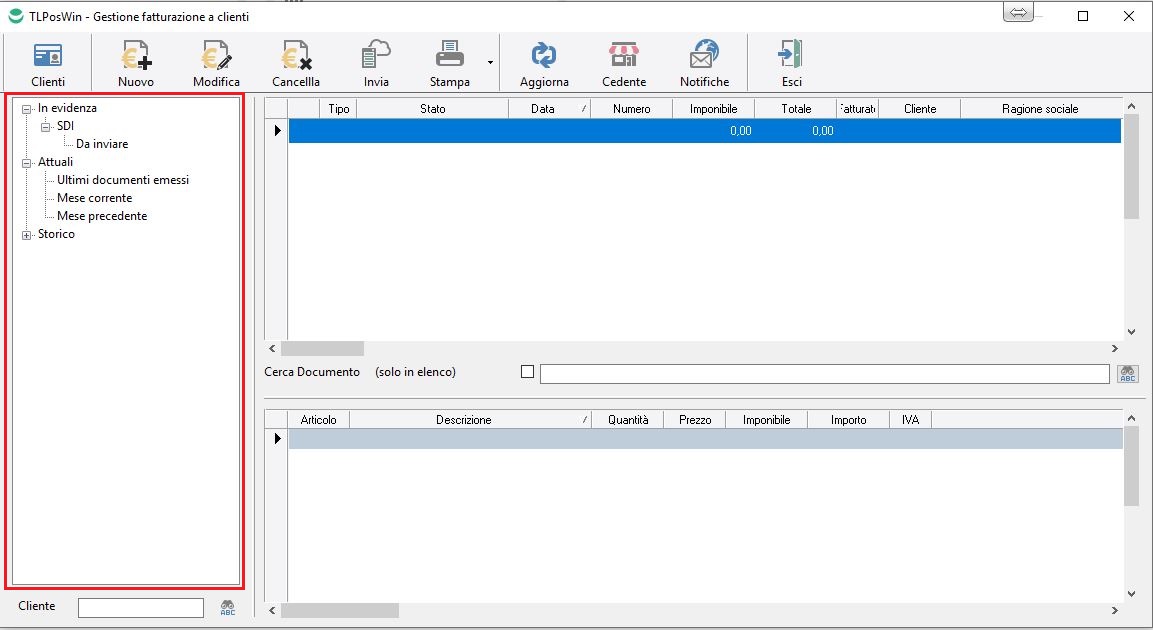Collapse the In evidenza tree node
The height and width of the screenshot is (630, 1153).
point(27,108)
